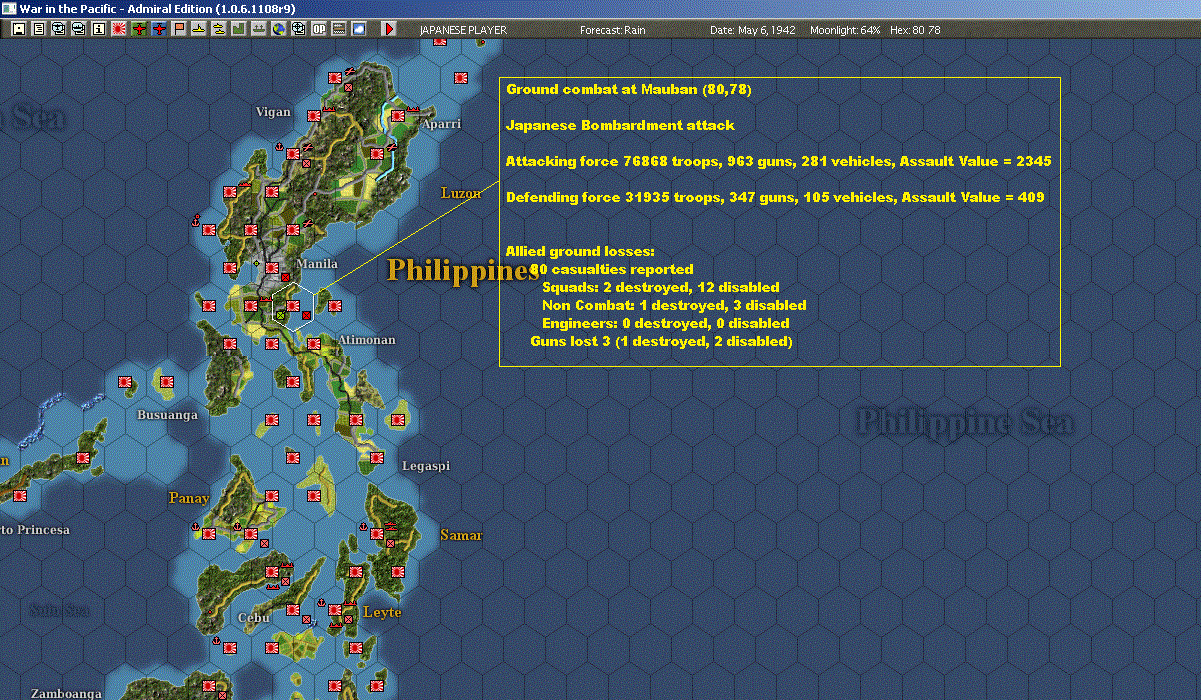Click the orange 'Luzon' island label
This screenshot has height=700, width=1201.
tap(461, 193)
